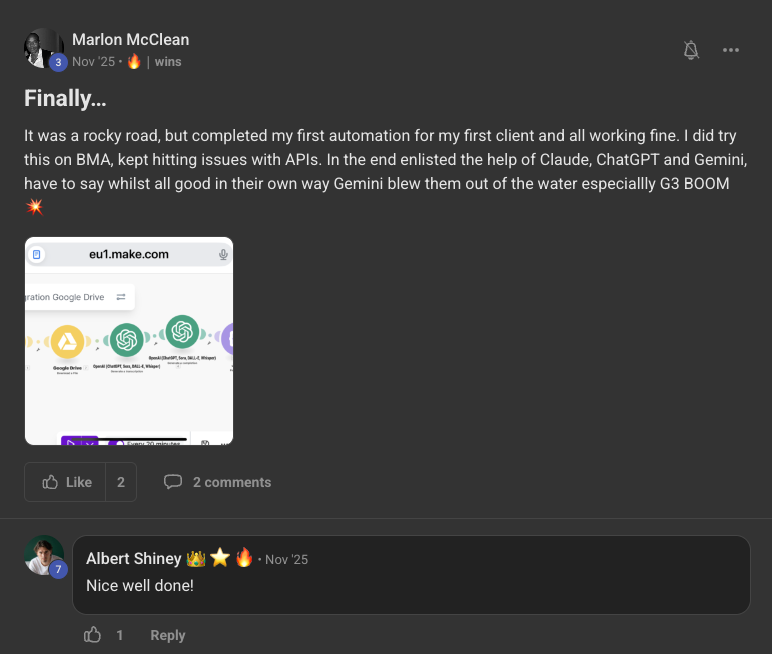Open the three-dot post options menu
The width and height of the screenshot is (772, 654).
(x=731, y=50)
